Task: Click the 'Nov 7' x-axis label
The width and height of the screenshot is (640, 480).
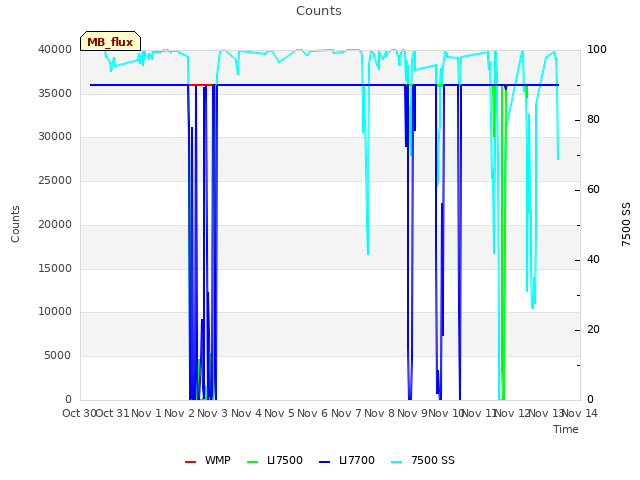Action: (x=346, y=413)
